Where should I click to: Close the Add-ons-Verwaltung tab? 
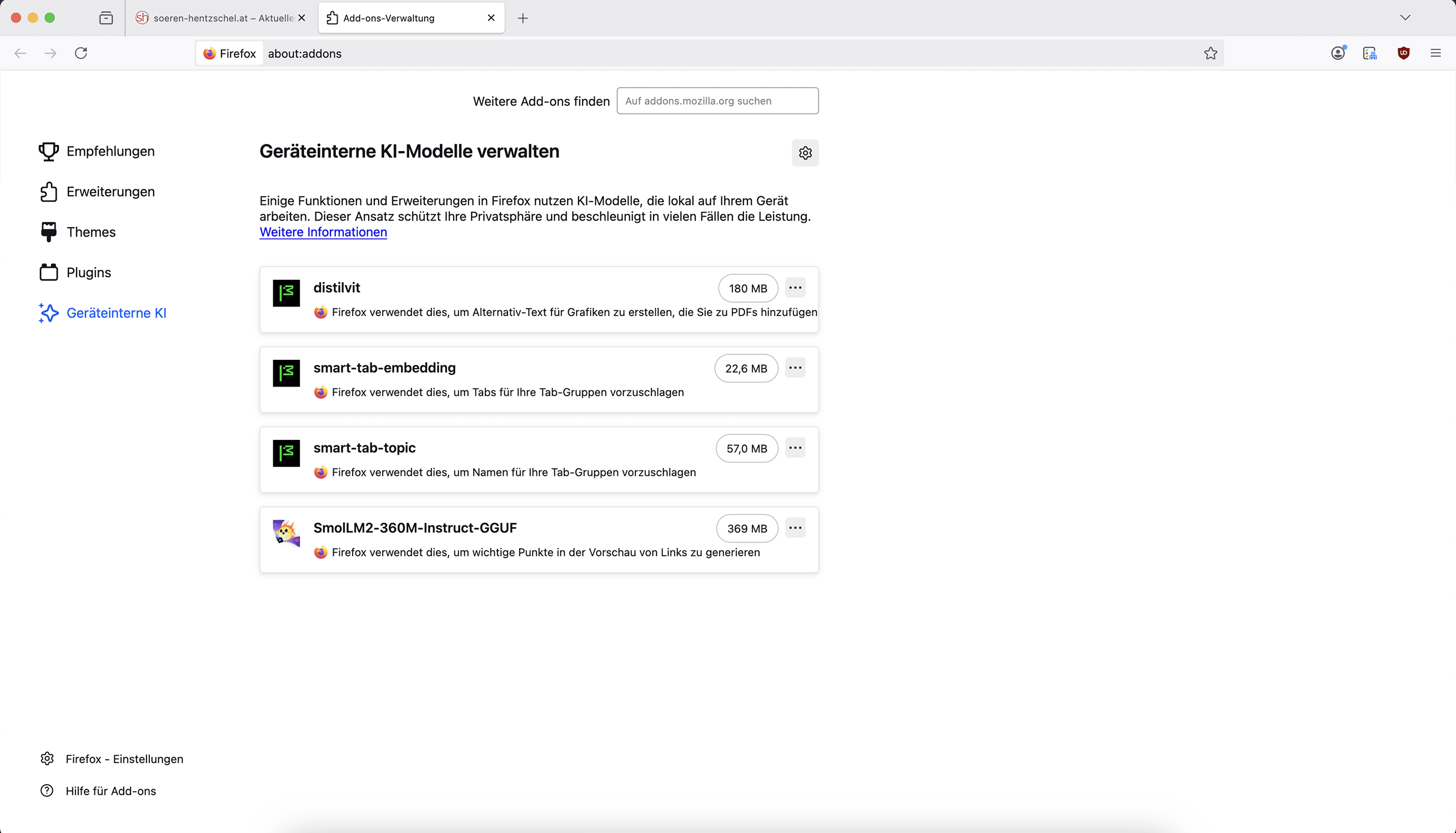tap(491, 18)
